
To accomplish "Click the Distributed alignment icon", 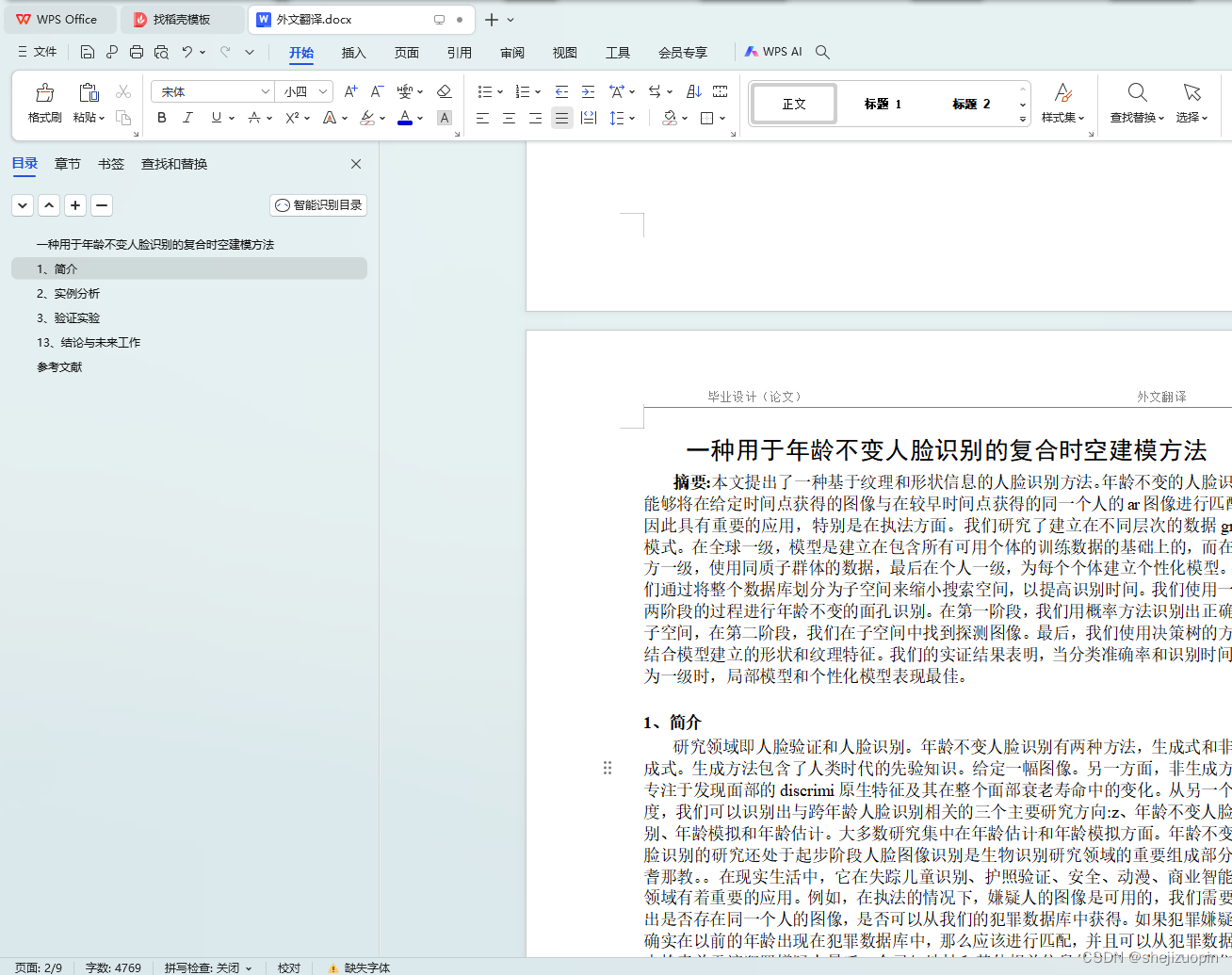I will pos(589,118).
